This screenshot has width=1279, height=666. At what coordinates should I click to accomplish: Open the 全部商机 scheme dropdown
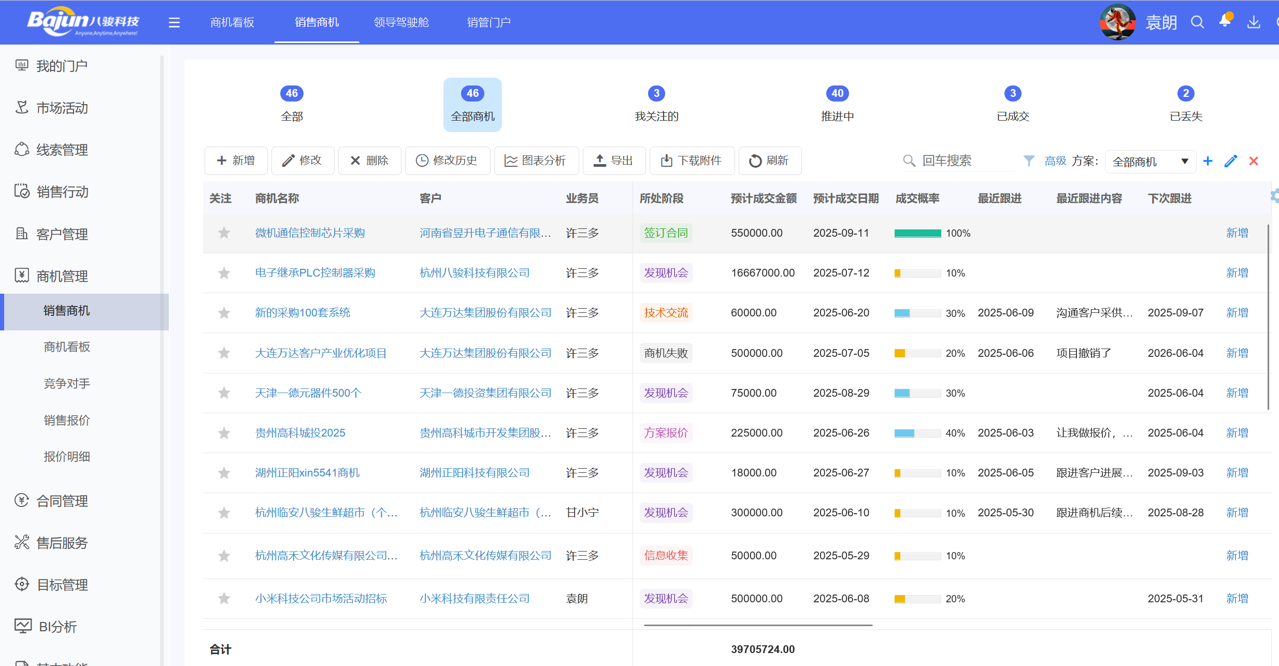click(x=1150, y=161)
